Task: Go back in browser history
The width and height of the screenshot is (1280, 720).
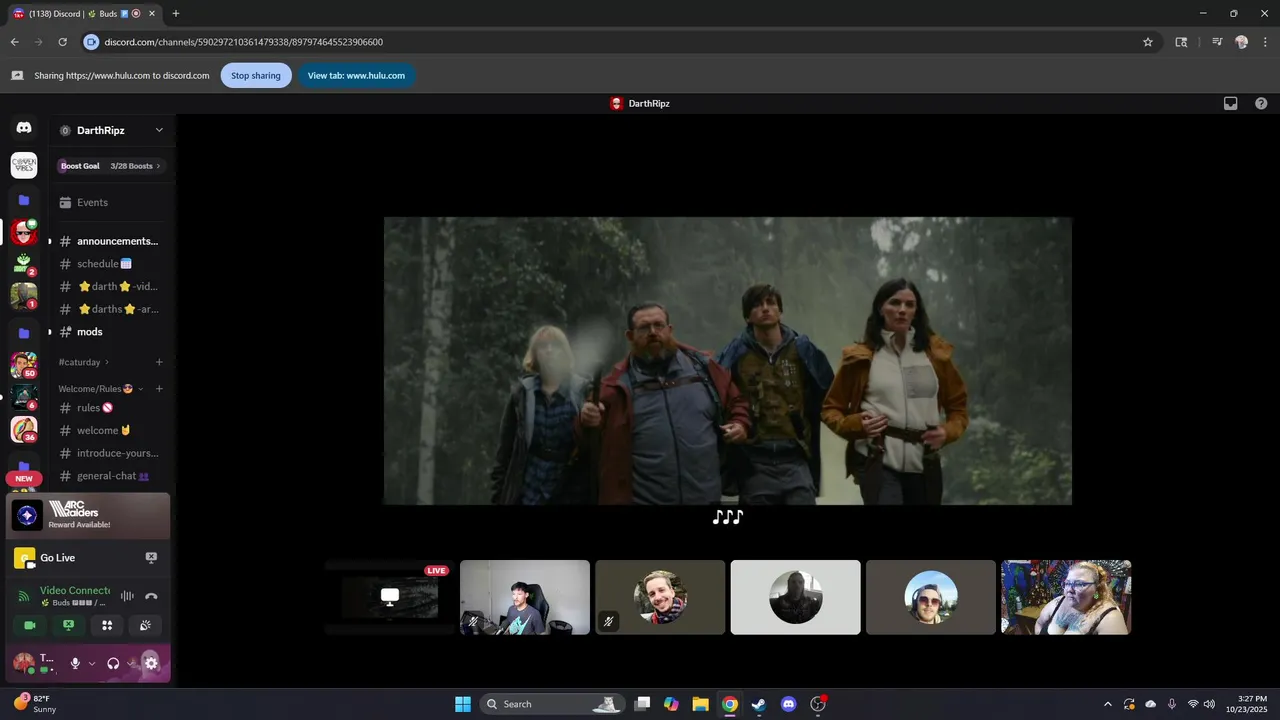Action: (14, 42)
